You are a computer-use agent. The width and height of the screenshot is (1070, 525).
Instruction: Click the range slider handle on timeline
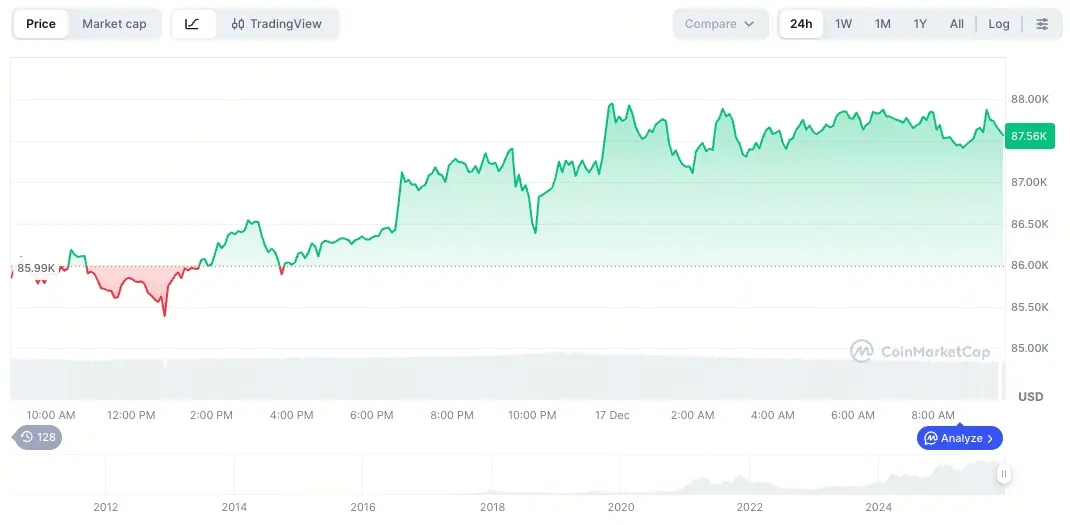1003,475
